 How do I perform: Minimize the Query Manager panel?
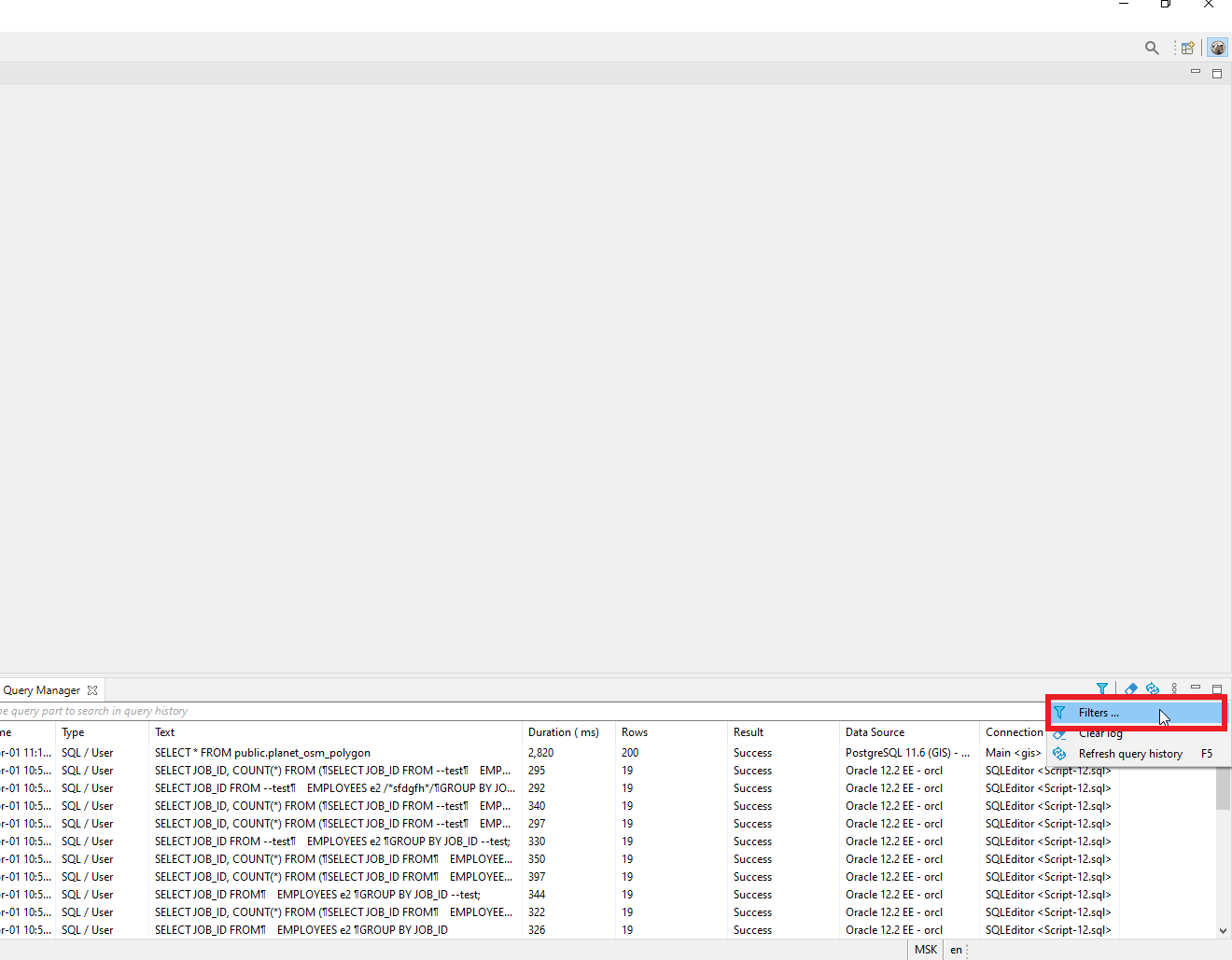pyautogui.click(x=1195, y=687)
